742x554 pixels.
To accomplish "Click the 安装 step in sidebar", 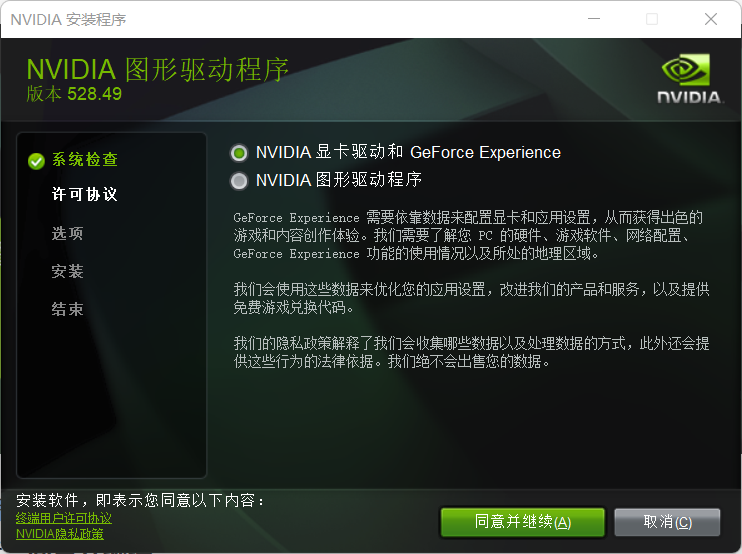I will click(68, 271).
